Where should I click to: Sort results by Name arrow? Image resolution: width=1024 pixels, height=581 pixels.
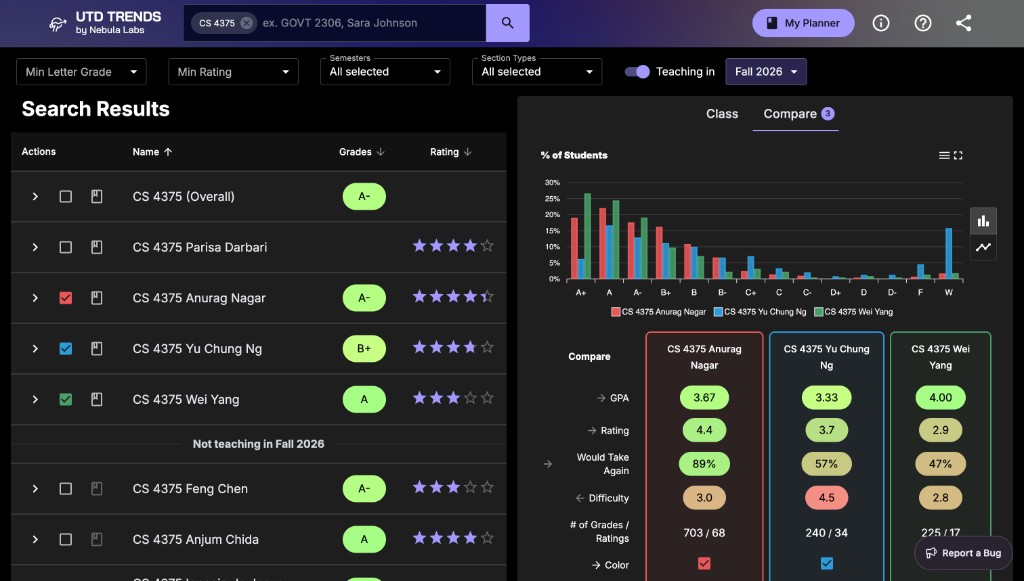click(x=168, y=152)
